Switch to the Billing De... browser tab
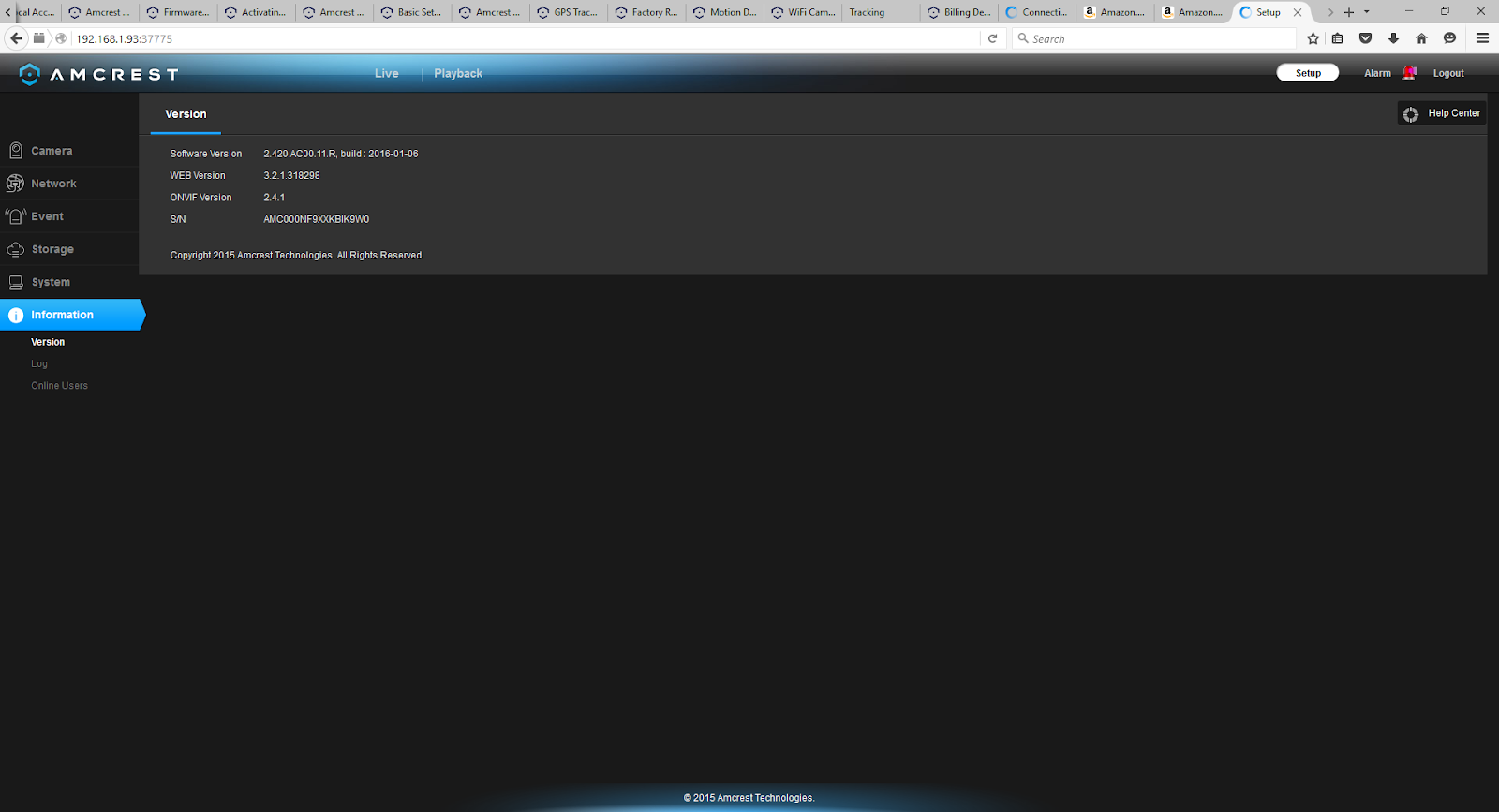1499x812 pixels. 958,12
